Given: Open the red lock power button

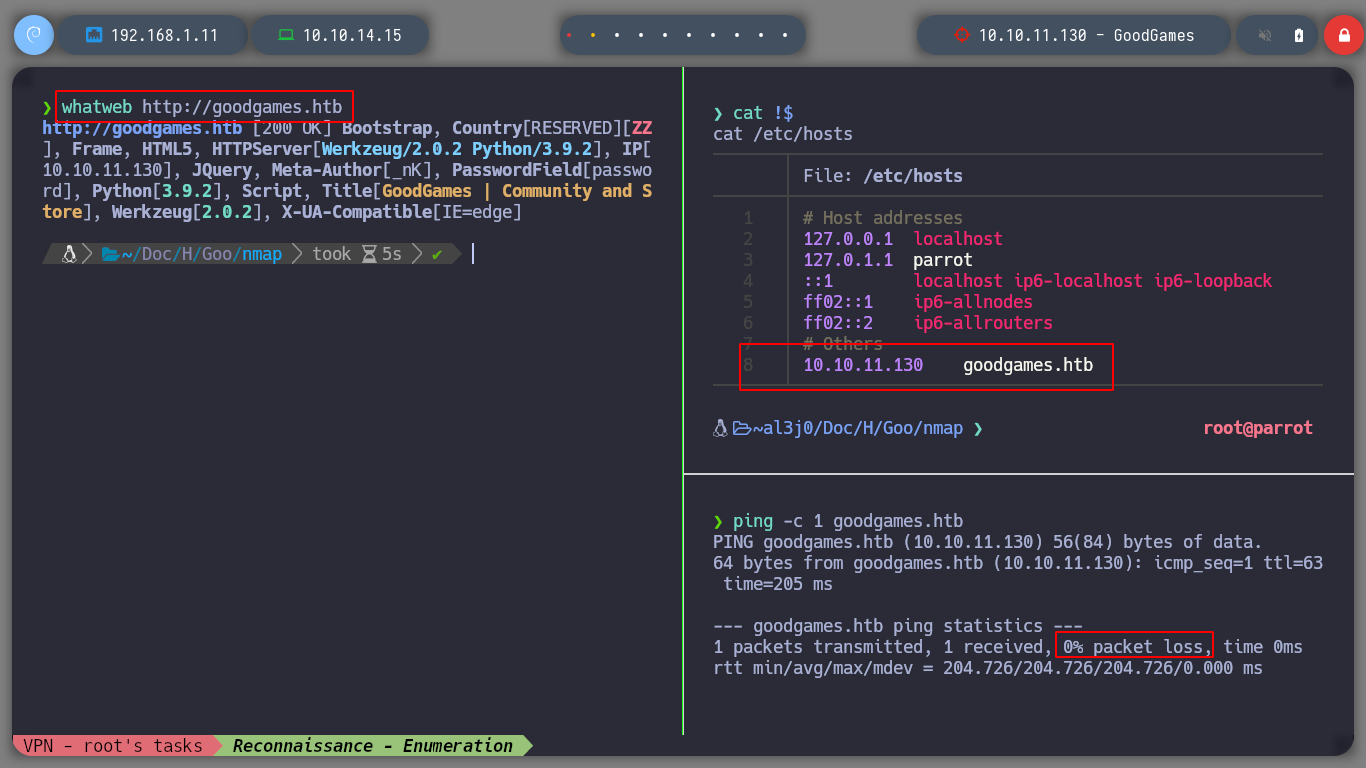Looking at the screenshot, I should point(1344,35).
